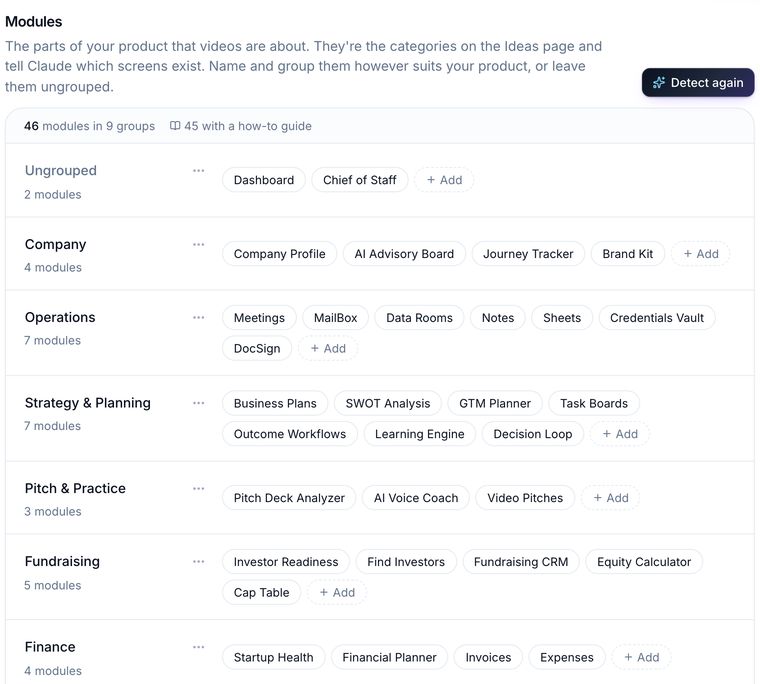Select the Chief of Staff module
This screenshot has width=760, height=684.
click(360, 180)
